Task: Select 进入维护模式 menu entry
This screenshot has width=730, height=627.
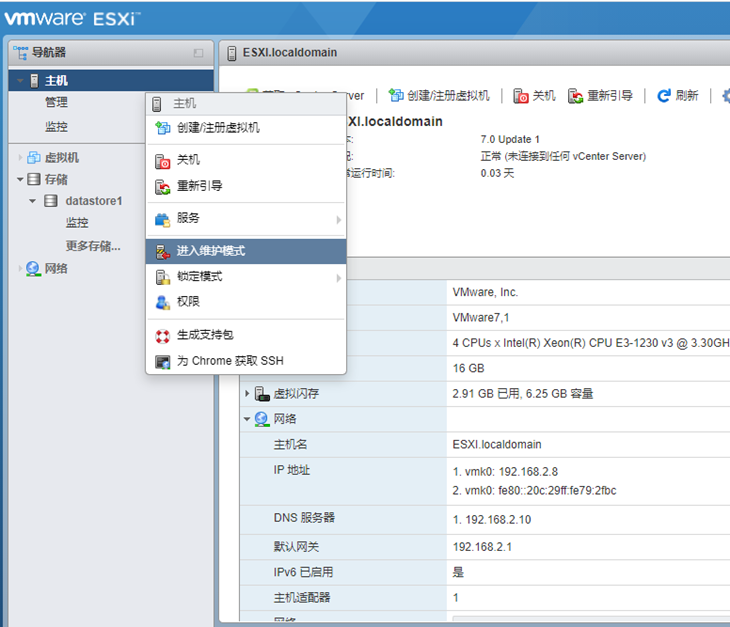Action: click(246, 251)
